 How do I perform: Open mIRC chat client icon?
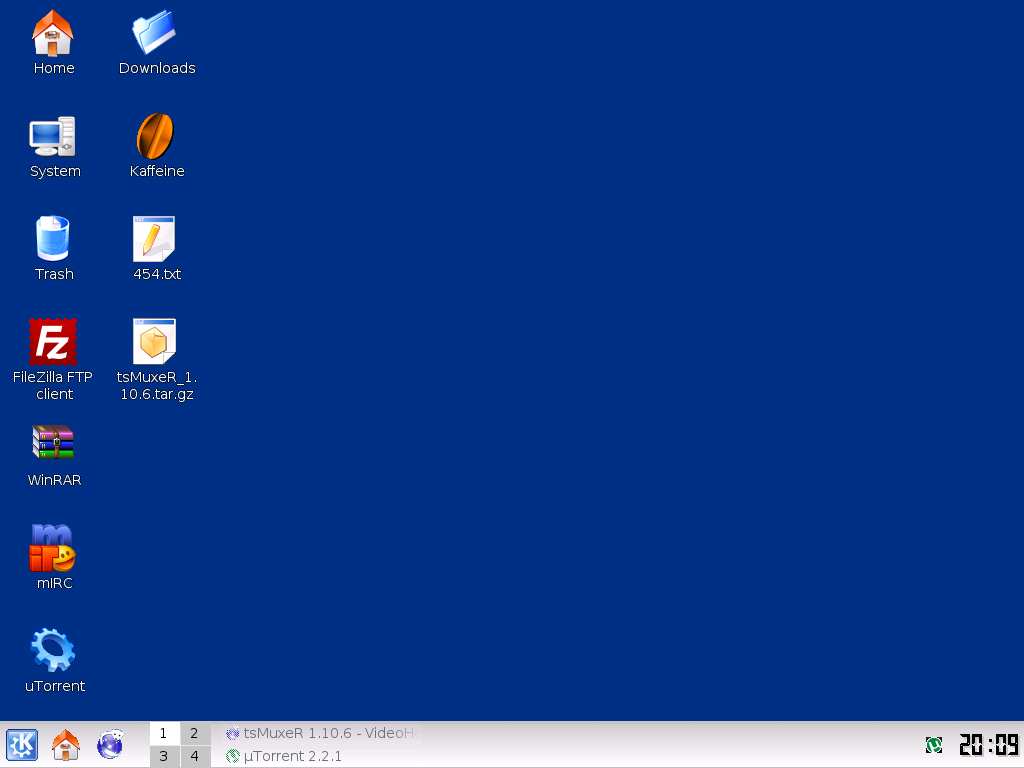point(53,548)
